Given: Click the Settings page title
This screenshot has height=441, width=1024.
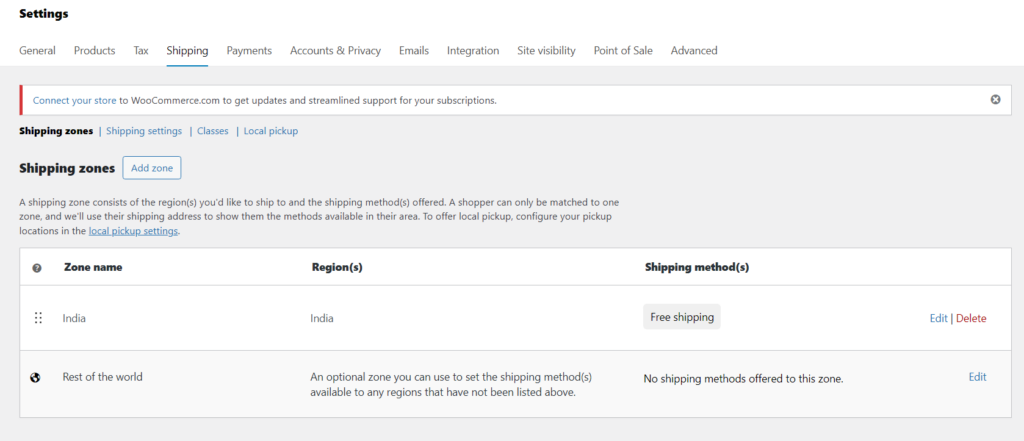Looking at the screenshot, I should point(44,14).
